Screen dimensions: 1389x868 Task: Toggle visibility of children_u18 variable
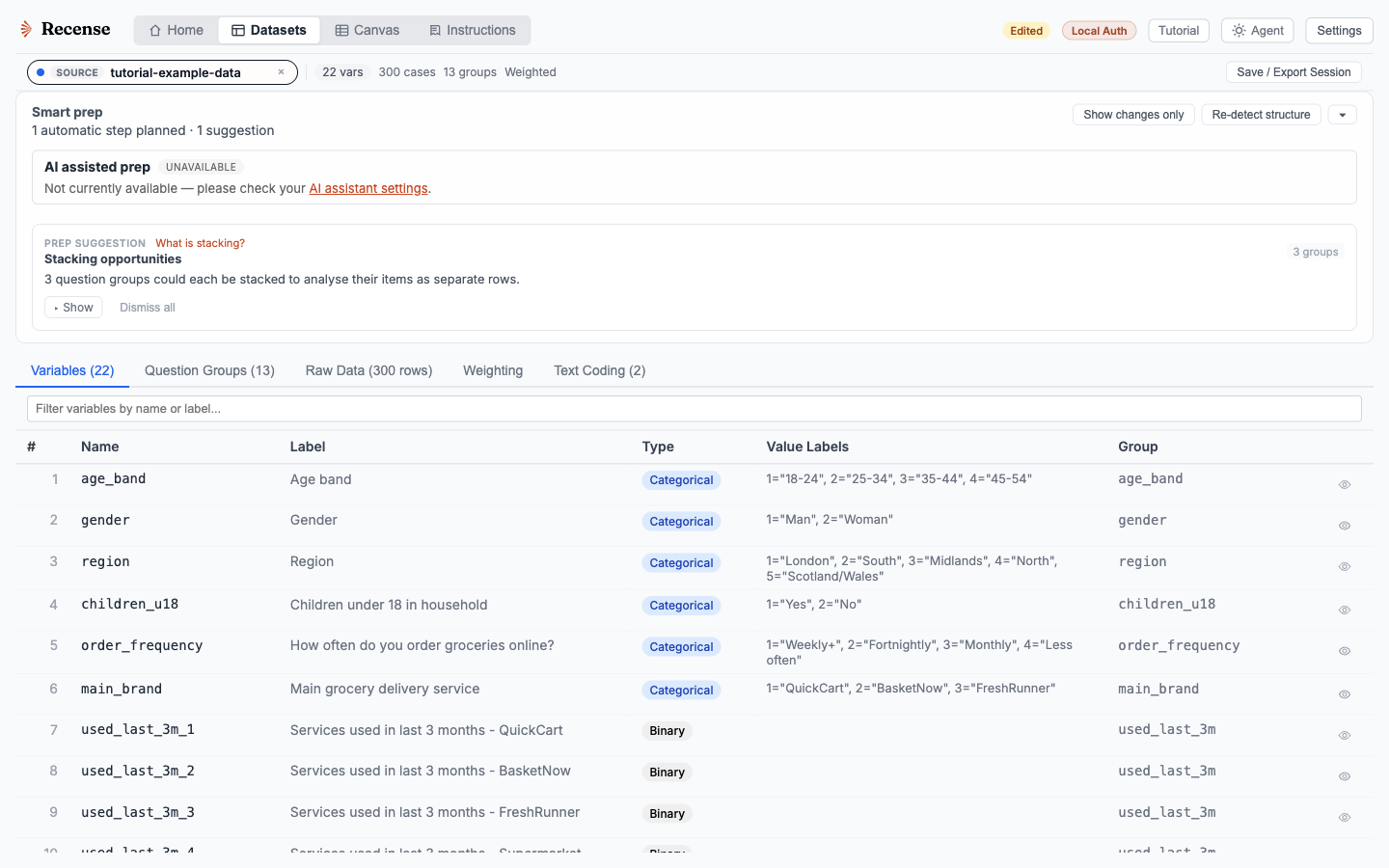[1344, 610]
